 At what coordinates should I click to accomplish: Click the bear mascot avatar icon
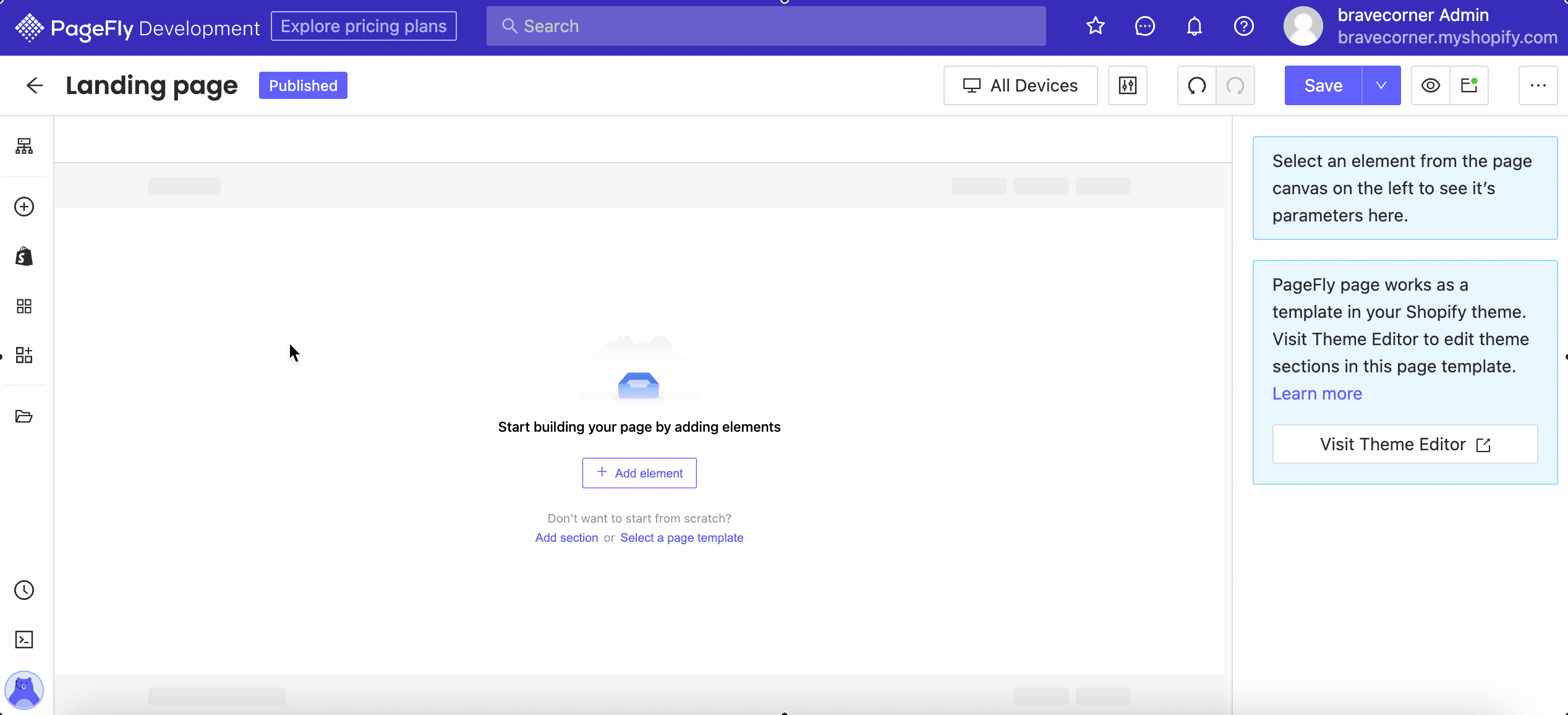(24, 690)
